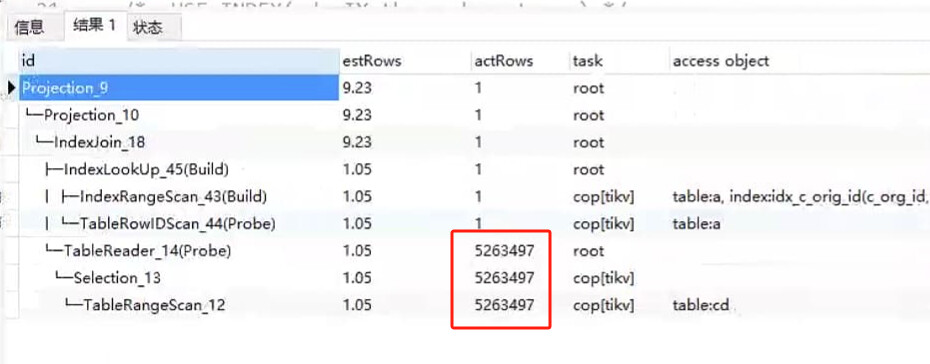Click estRows 9.23 in the Projection_10 row
The image size is (930, 364).
(357, 115)
